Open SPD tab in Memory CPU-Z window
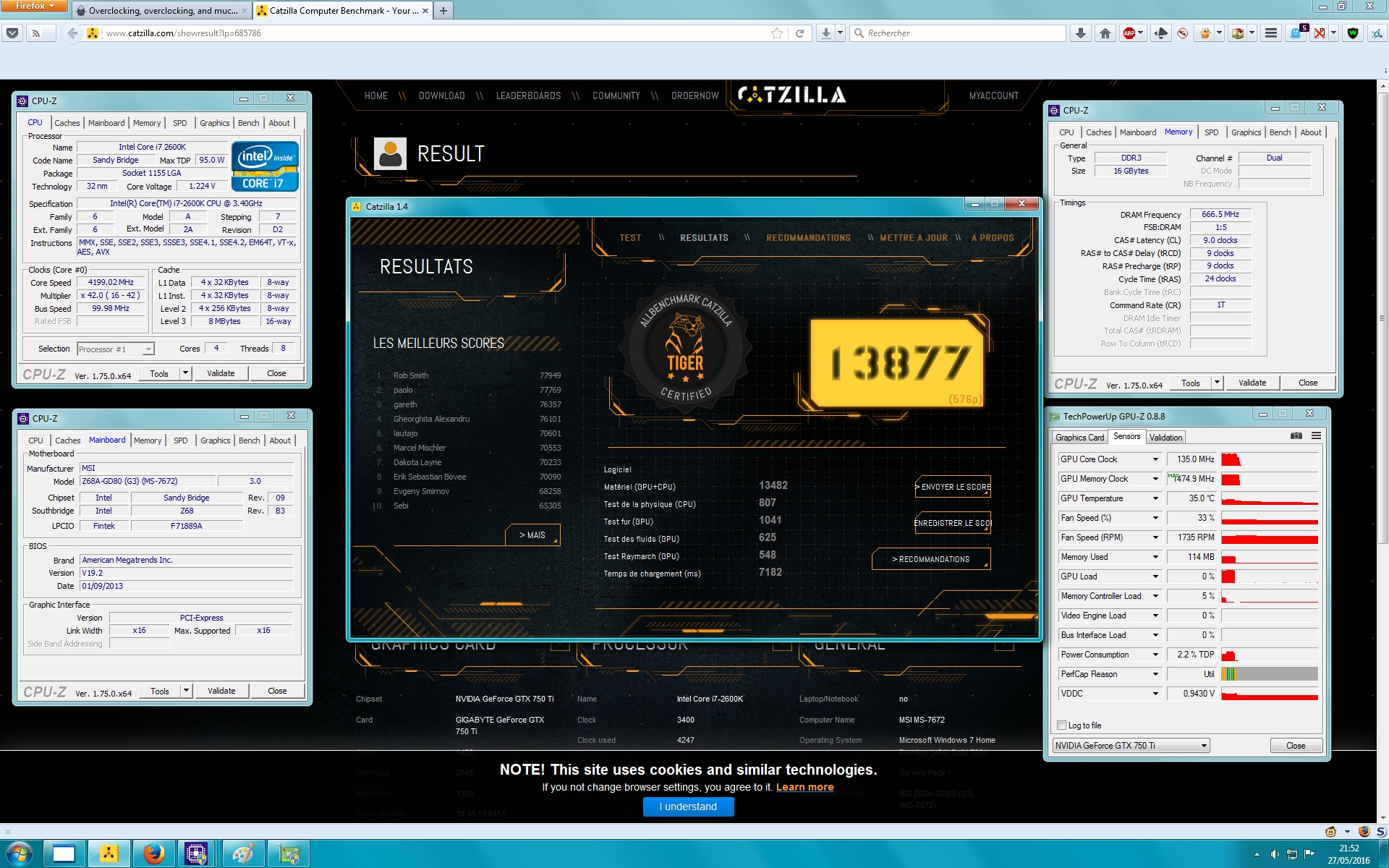This screenshot has height=868, width=1389. tap(1211, 132)
